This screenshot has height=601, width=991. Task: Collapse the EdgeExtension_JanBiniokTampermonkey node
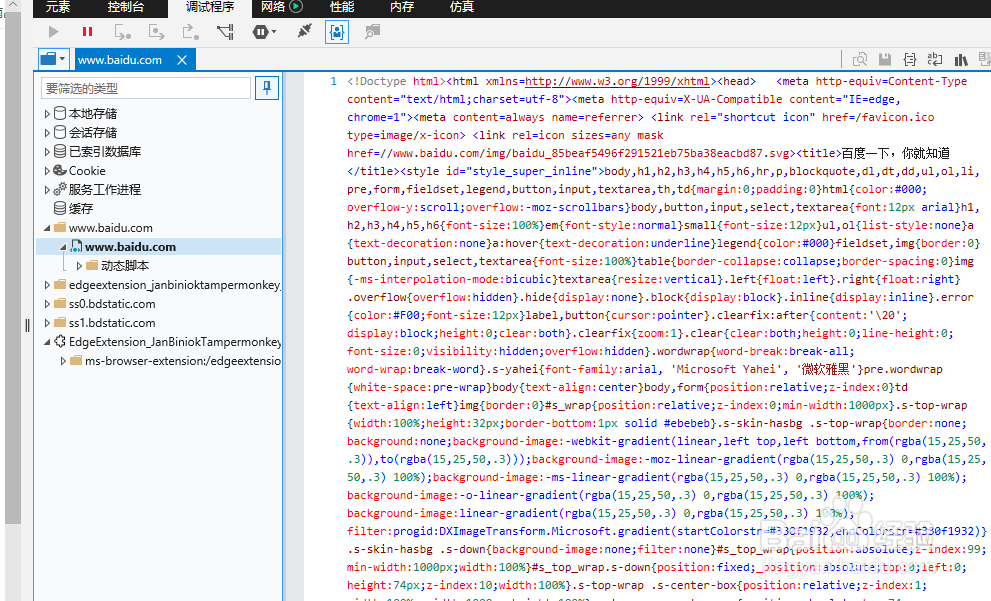pyautogui.click(x=47, y=342)
